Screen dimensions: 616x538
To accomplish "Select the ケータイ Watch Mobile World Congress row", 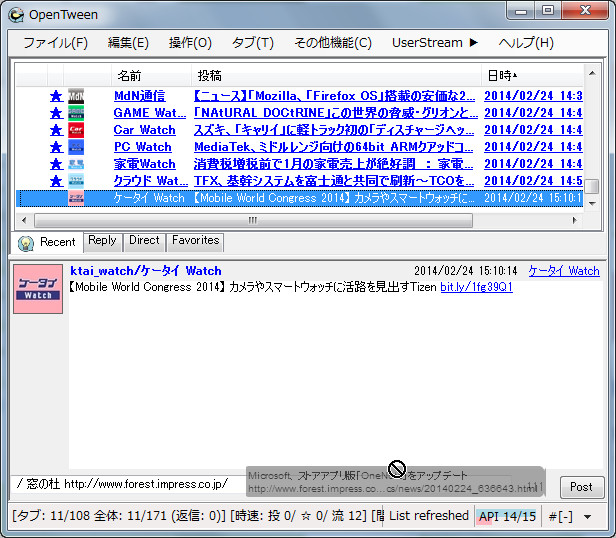I will (299, 198).
